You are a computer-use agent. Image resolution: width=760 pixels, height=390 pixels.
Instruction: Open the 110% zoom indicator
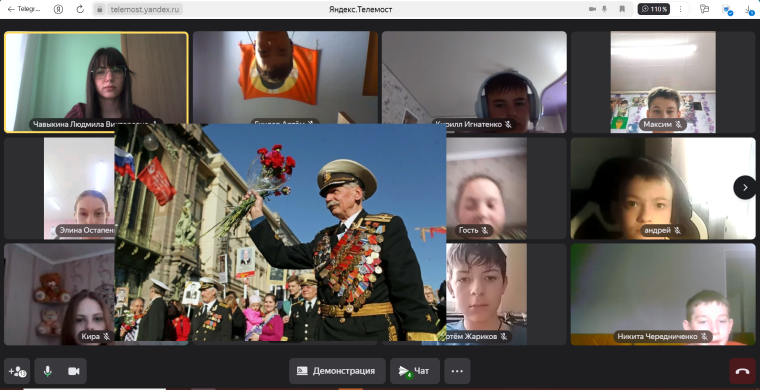point(653,9)
